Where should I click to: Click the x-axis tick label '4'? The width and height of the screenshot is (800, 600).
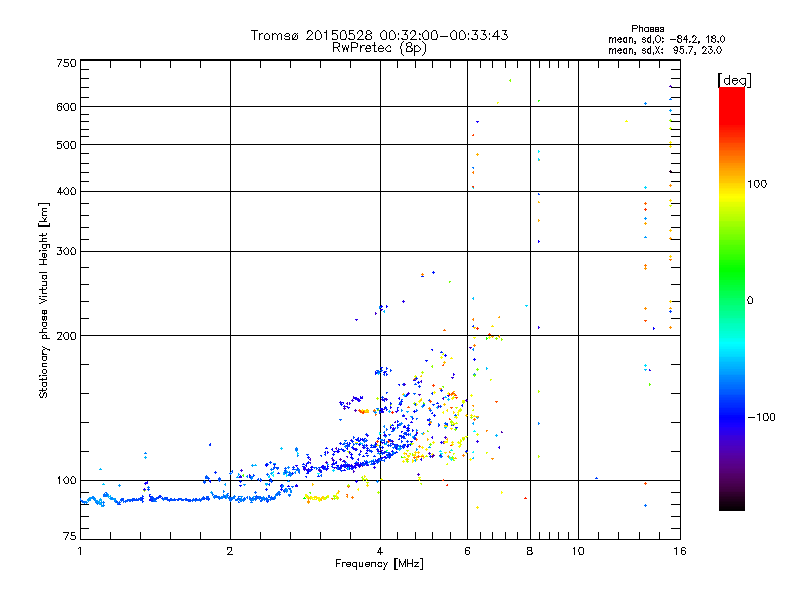380,551
